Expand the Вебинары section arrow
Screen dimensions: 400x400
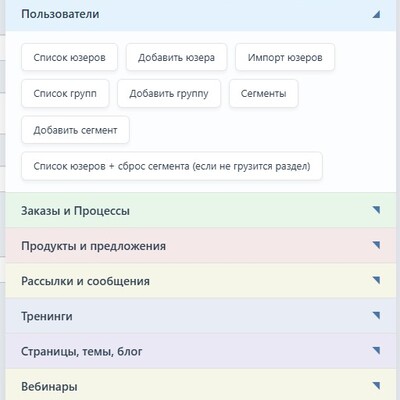[376, 386]
